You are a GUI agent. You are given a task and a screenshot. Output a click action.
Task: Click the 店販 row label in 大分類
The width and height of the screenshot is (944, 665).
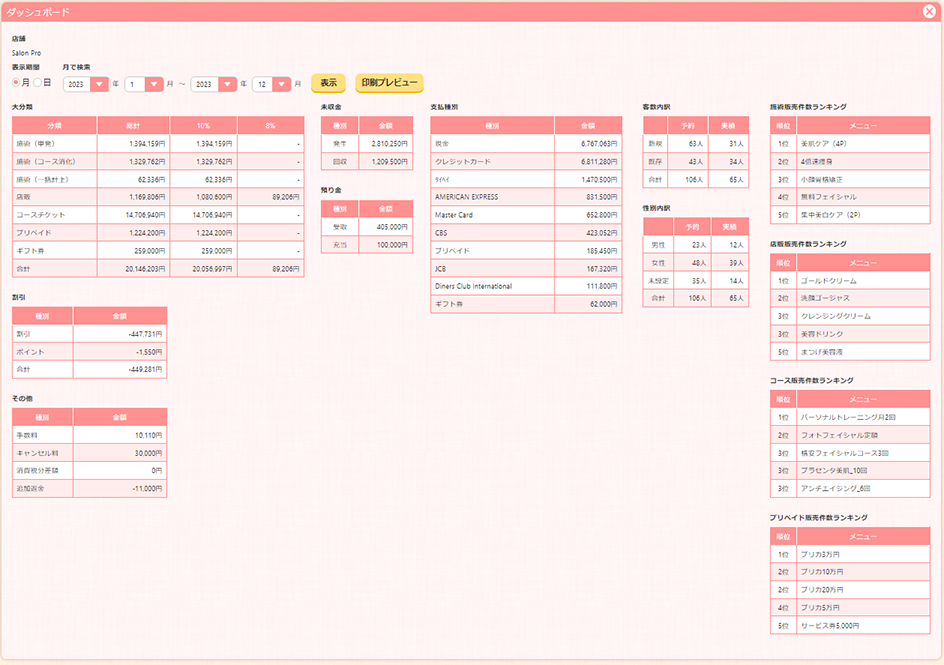click(23, 197)
